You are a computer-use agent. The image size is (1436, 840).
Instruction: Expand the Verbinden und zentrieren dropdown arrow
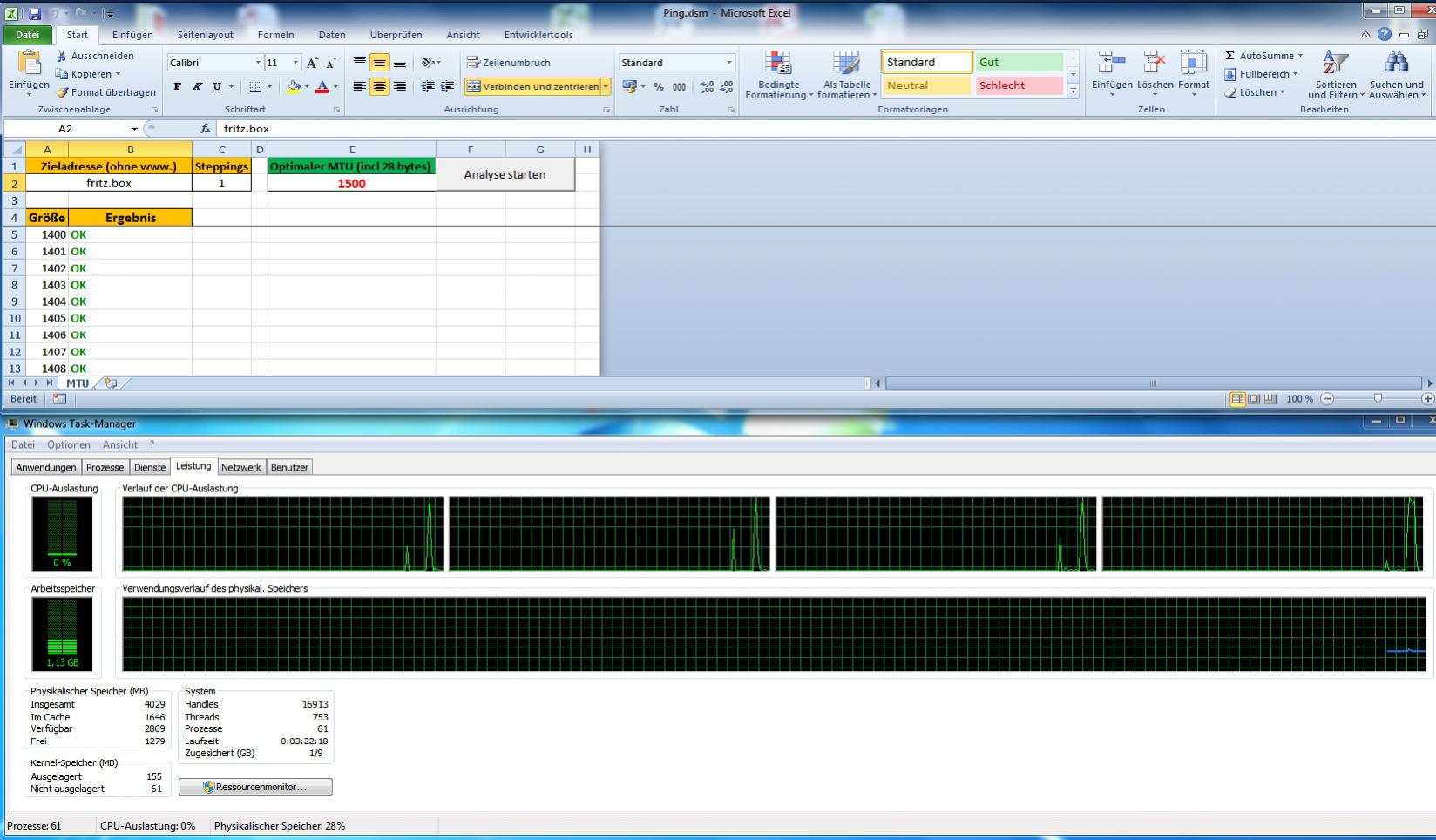tap(606, 86)
